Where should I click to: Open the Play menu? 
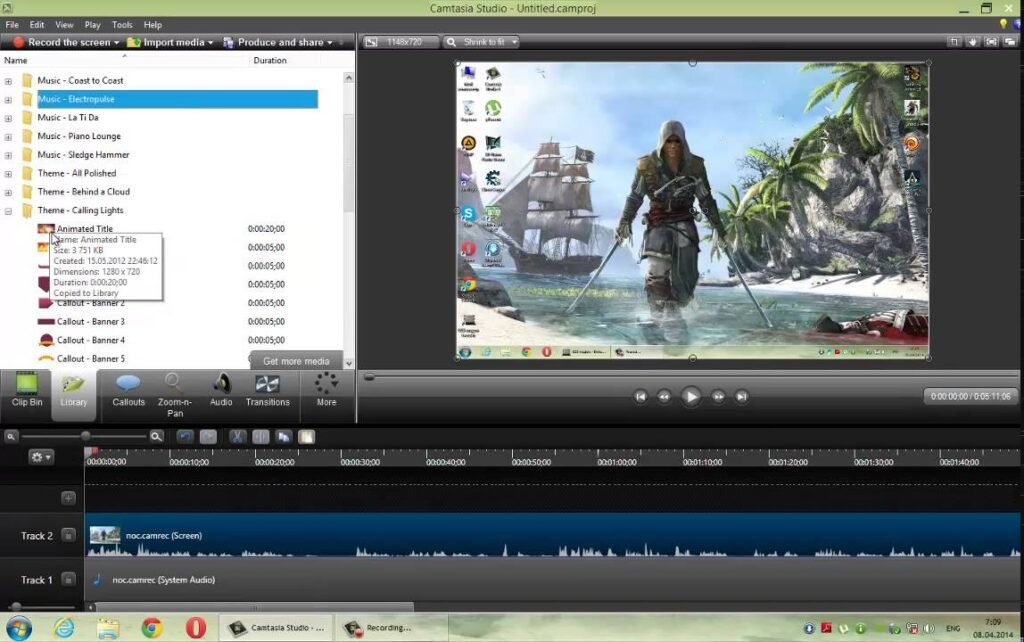(92, 25)
